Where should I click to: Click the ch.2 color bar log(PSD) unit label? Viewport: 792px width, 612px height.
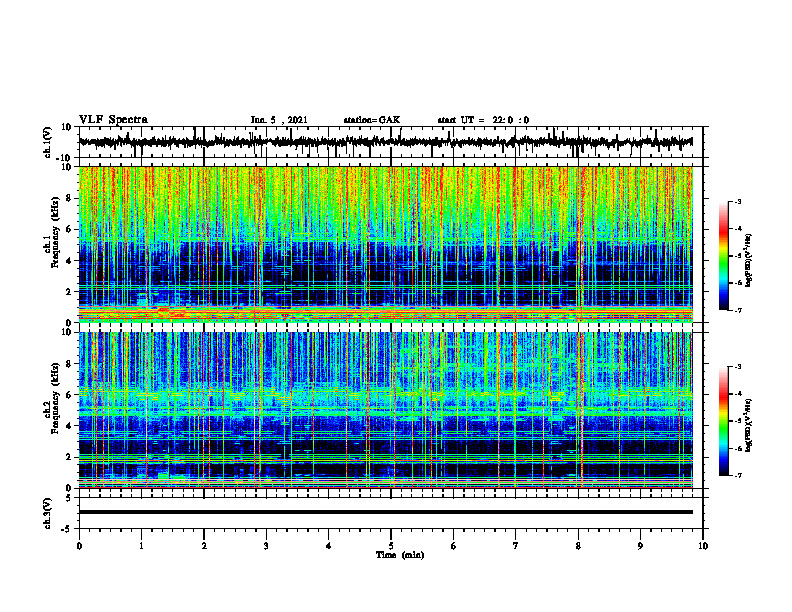748,424
